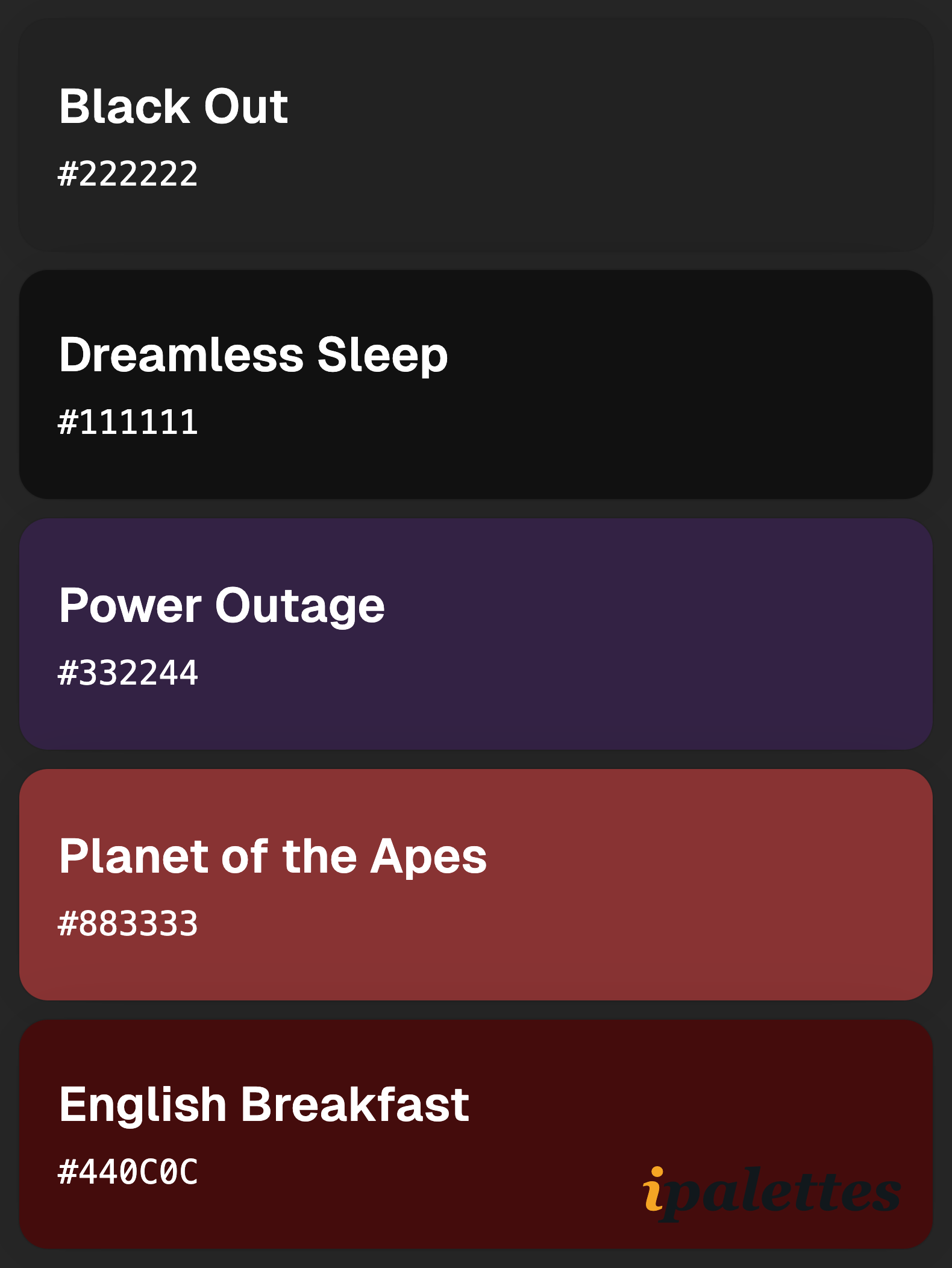Click the #111111 hex code
952x1268 pixels.
128,422
